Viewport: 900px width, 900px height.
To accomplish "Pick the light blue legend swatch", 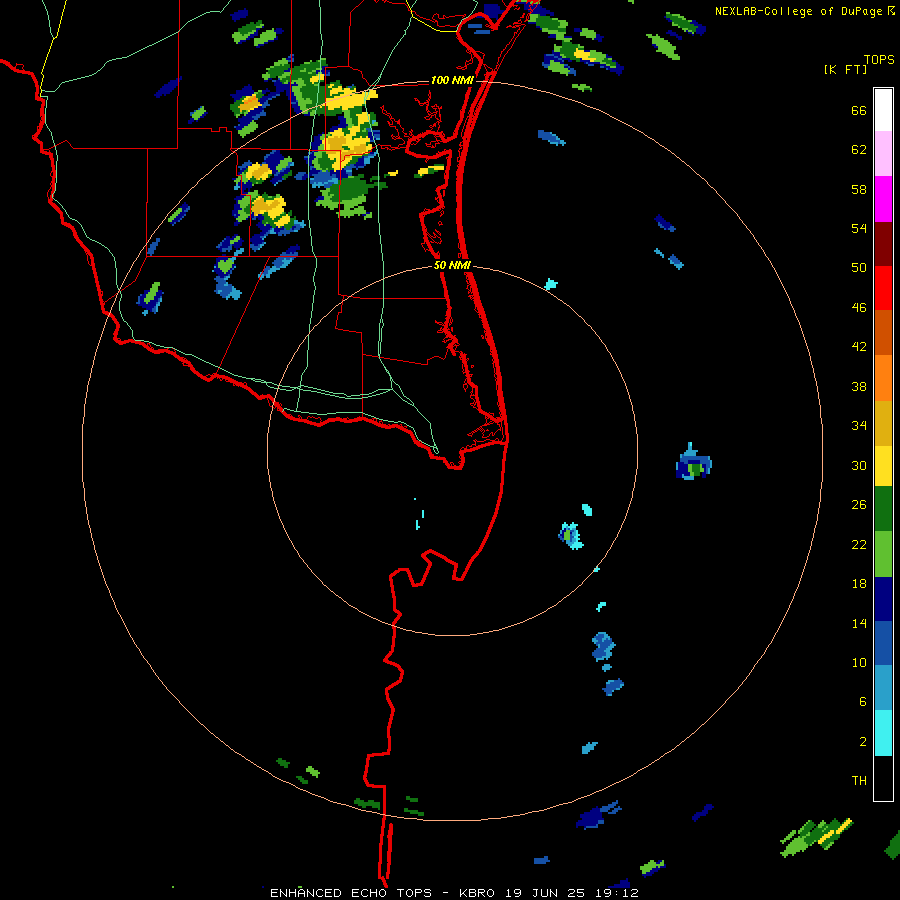I will (883, 688).
